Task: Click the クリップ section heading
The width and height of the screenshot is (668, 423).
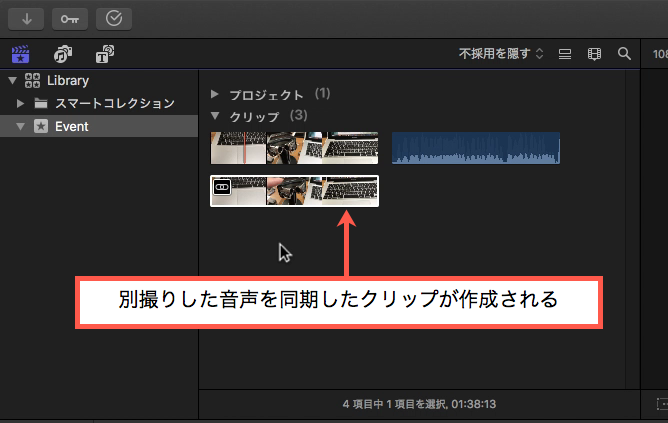Action: click(x=254, y=116)
